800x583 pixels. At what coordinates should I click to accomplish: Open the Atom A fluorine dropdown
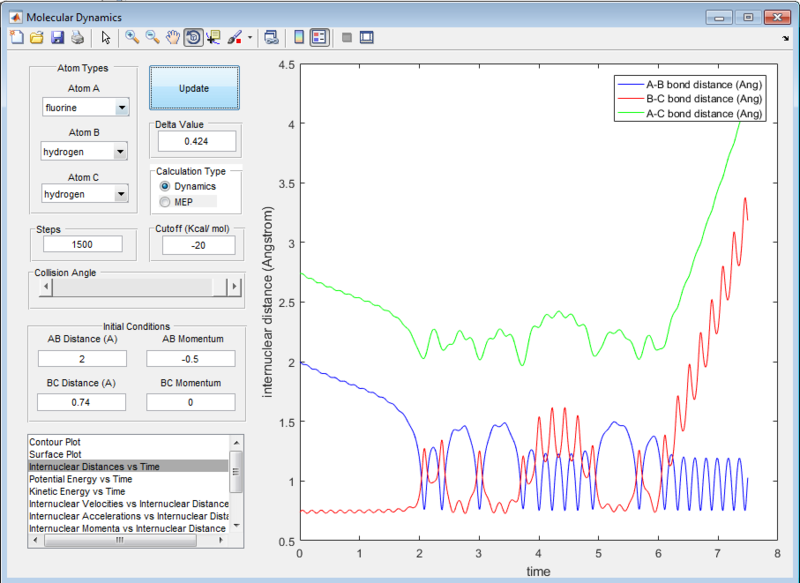[x=85, y=108]
